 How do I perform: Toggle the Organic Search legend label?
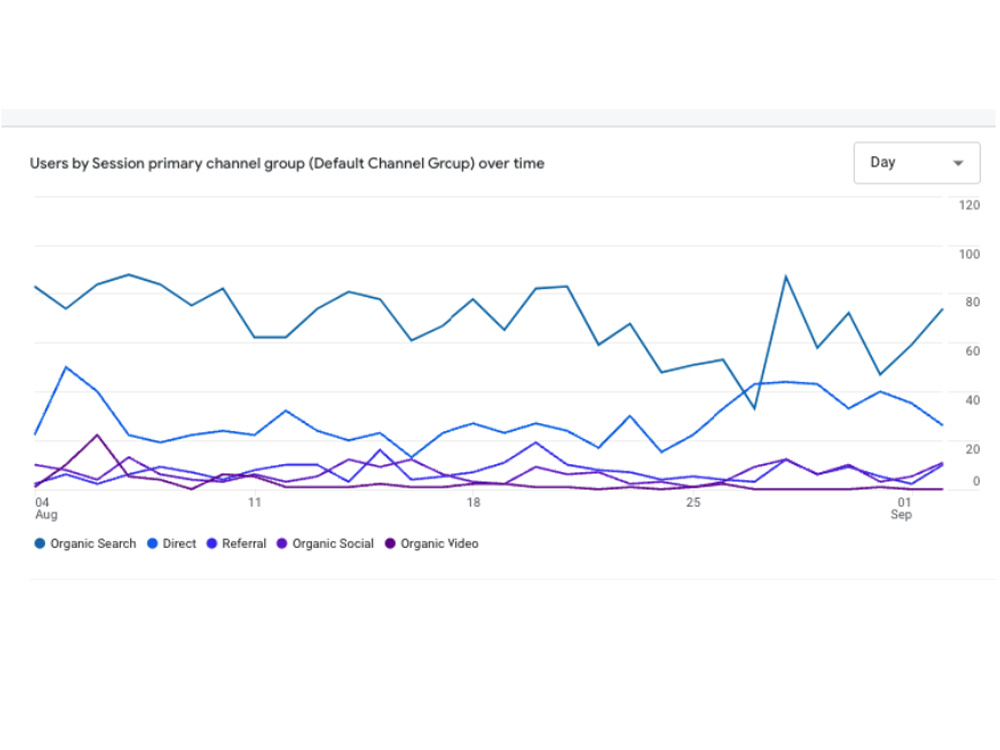93,543
